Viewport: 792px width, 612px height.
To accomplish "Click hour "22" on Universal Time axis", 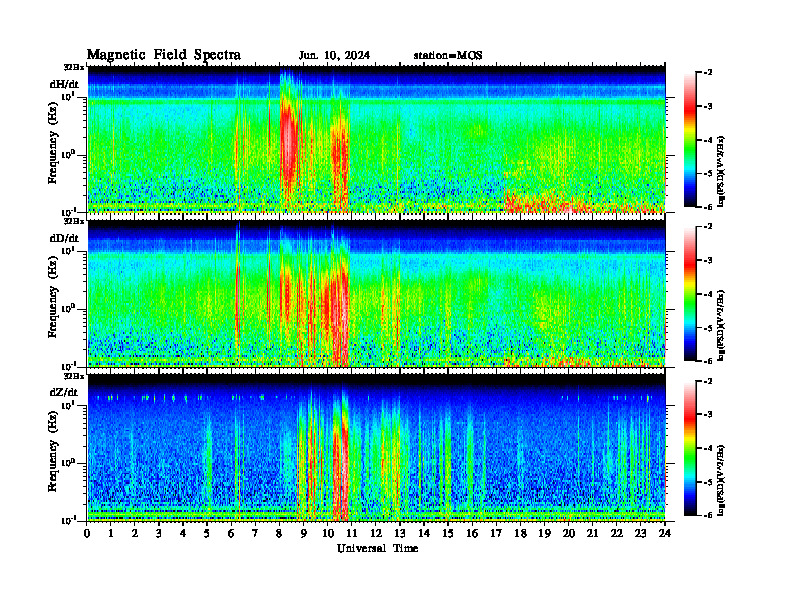I will click(x=617, y=534).
